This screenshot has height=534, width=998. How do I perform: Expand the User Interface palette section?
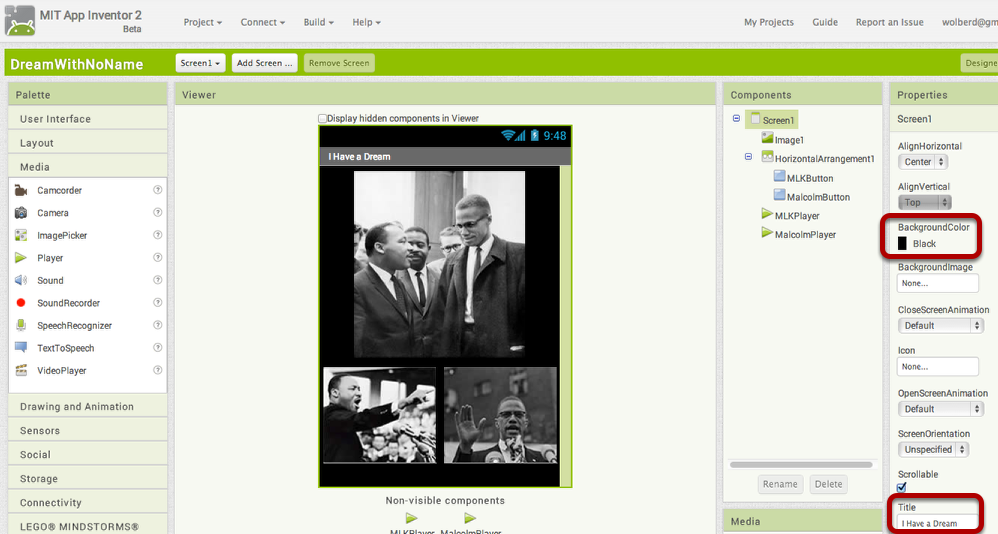(88, 119)
